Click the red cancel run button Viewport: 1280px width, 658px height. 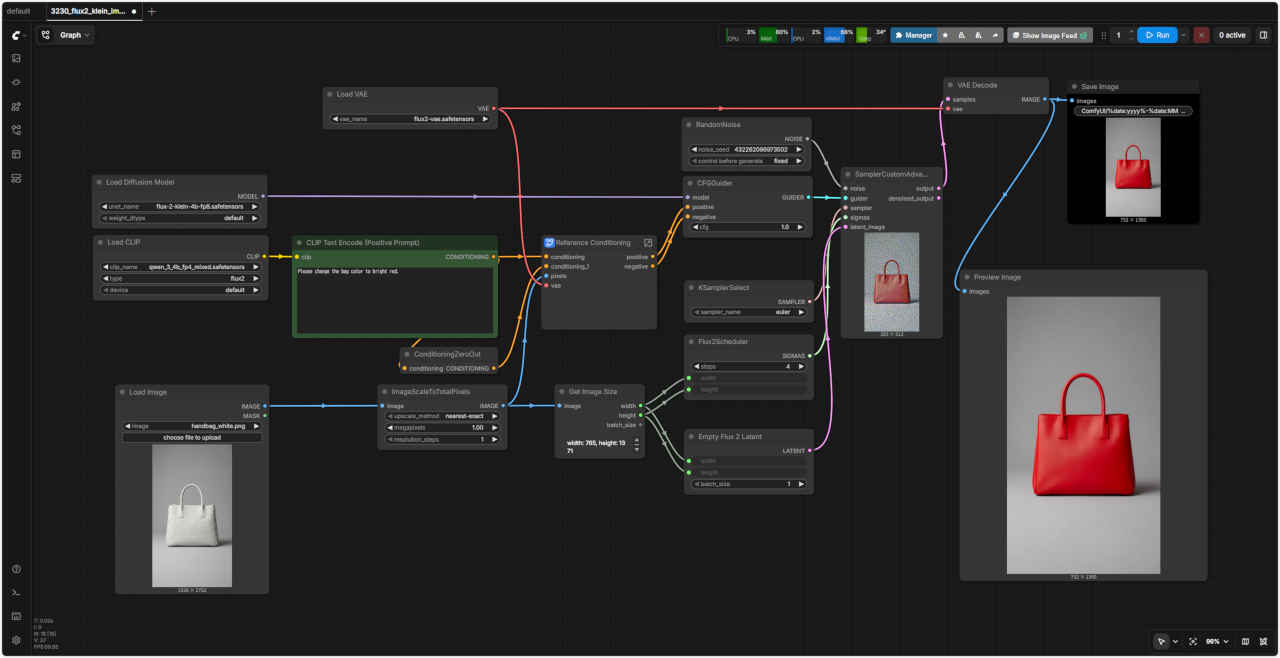click(1201, 35)
